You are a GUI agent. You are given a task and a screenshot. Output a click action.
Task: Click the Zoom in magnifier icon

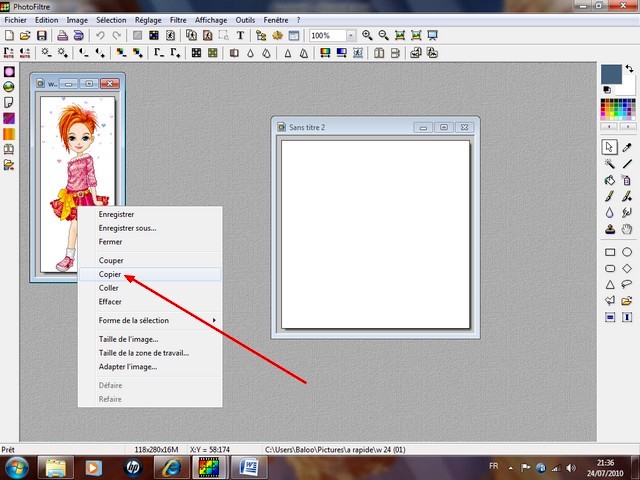(x=367, y=36)
